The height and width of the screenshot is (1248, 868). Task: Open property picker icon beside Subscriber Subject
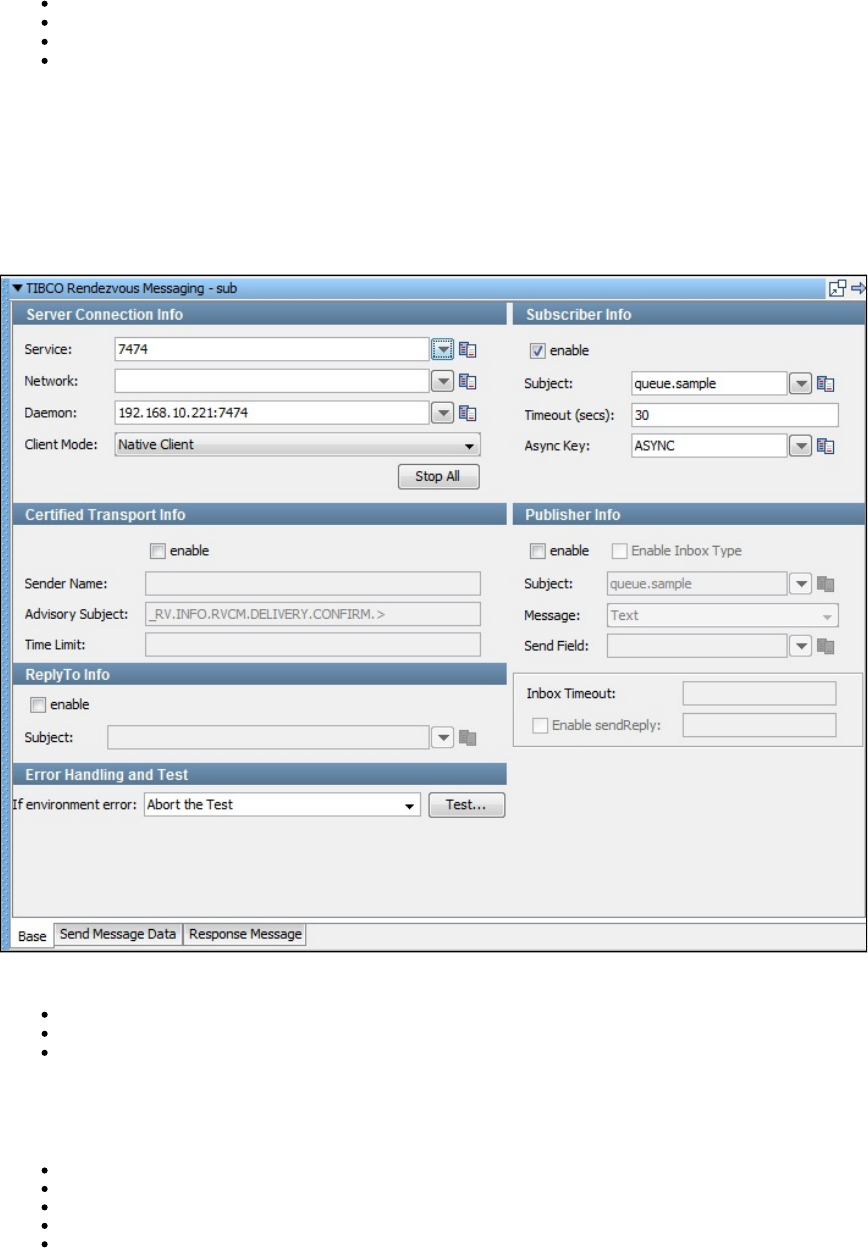point(825,383)
